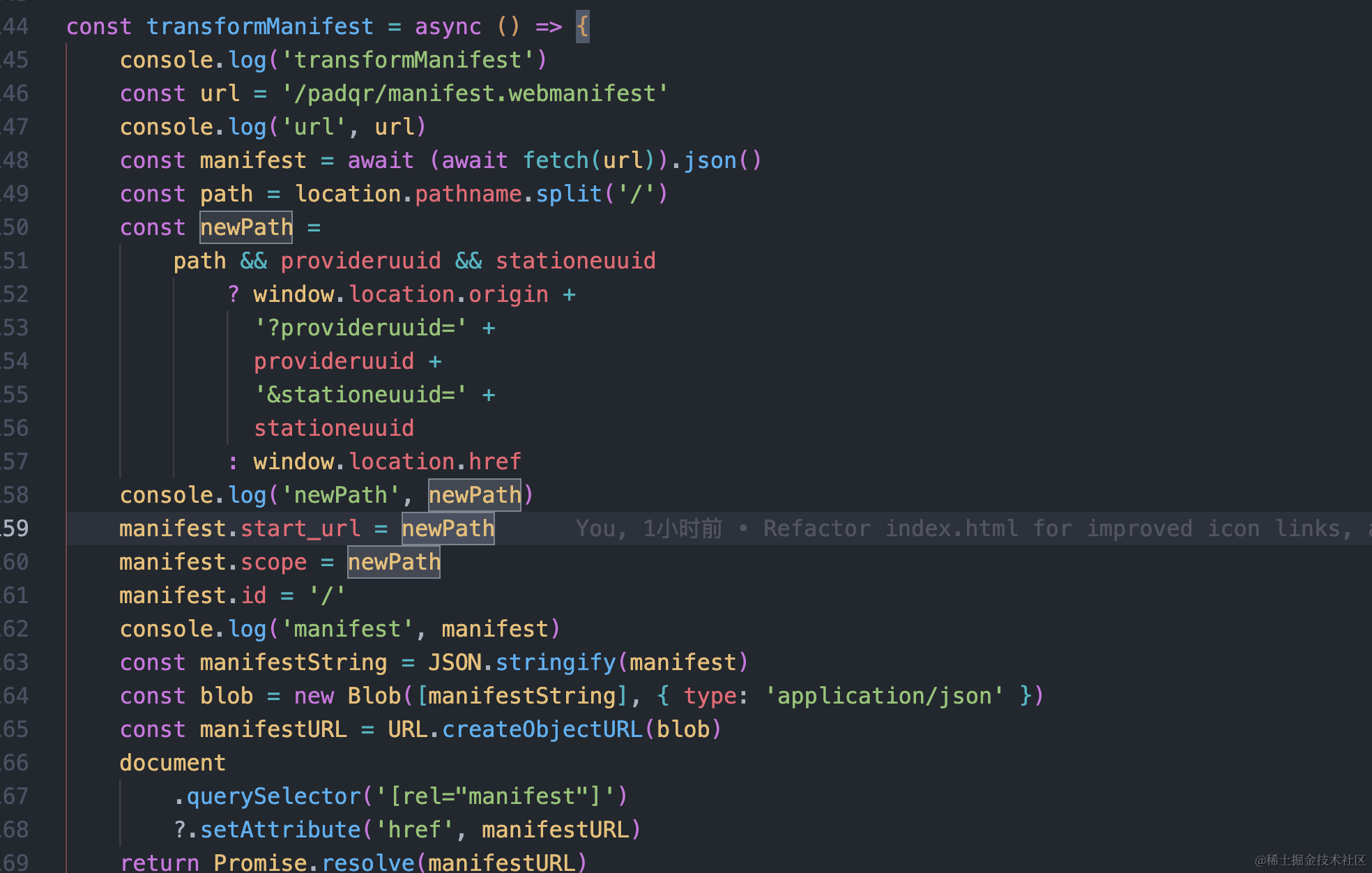
Task: Click line number 59 in gutter
Action: click(x=15, y=529)
